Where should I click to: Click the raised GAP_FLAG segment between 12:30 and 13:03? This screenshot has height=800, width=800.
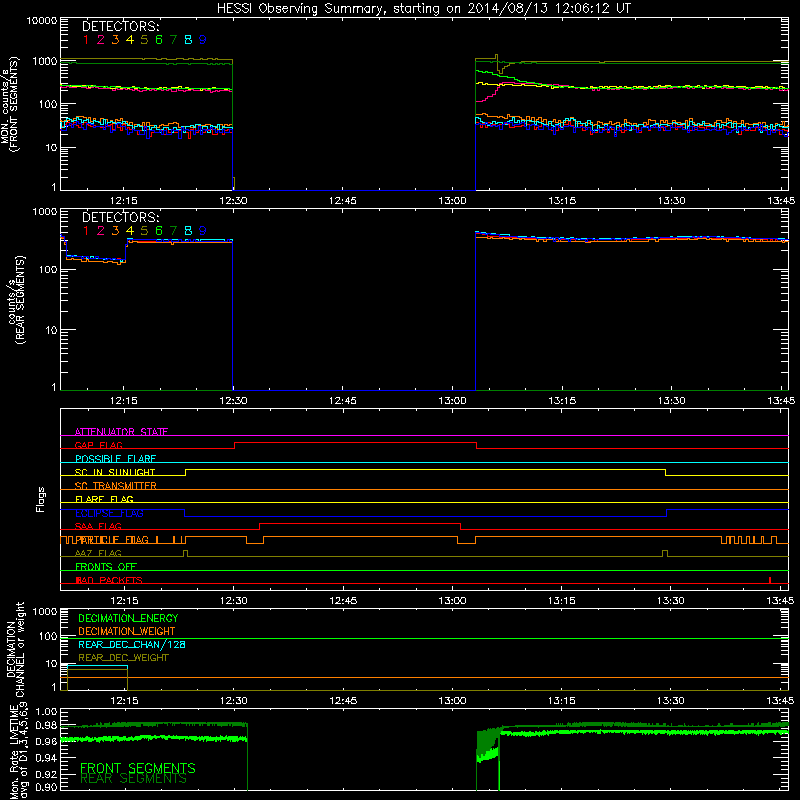click(356, 443)
